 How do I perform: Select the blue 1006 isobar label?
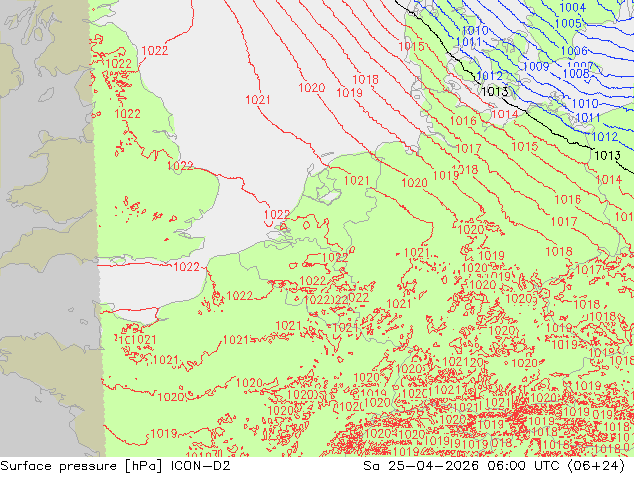point(574,51)
